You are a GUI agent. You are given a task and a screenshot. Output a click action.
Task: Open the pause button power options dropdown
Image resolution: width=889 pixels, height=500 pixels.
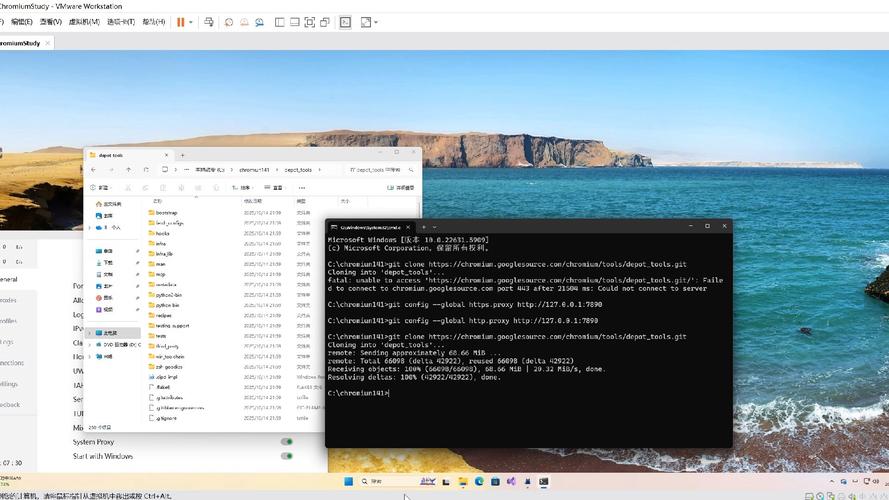coord(191,22)
